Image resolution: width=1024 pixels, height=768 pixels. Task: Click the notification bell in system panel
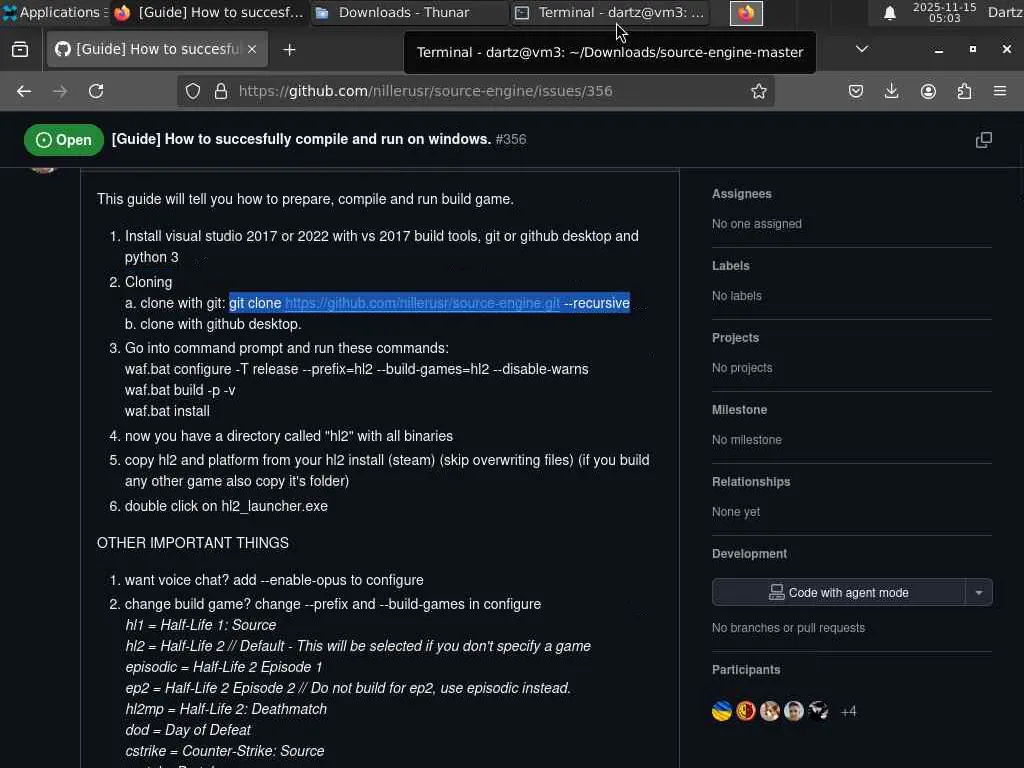889,13
